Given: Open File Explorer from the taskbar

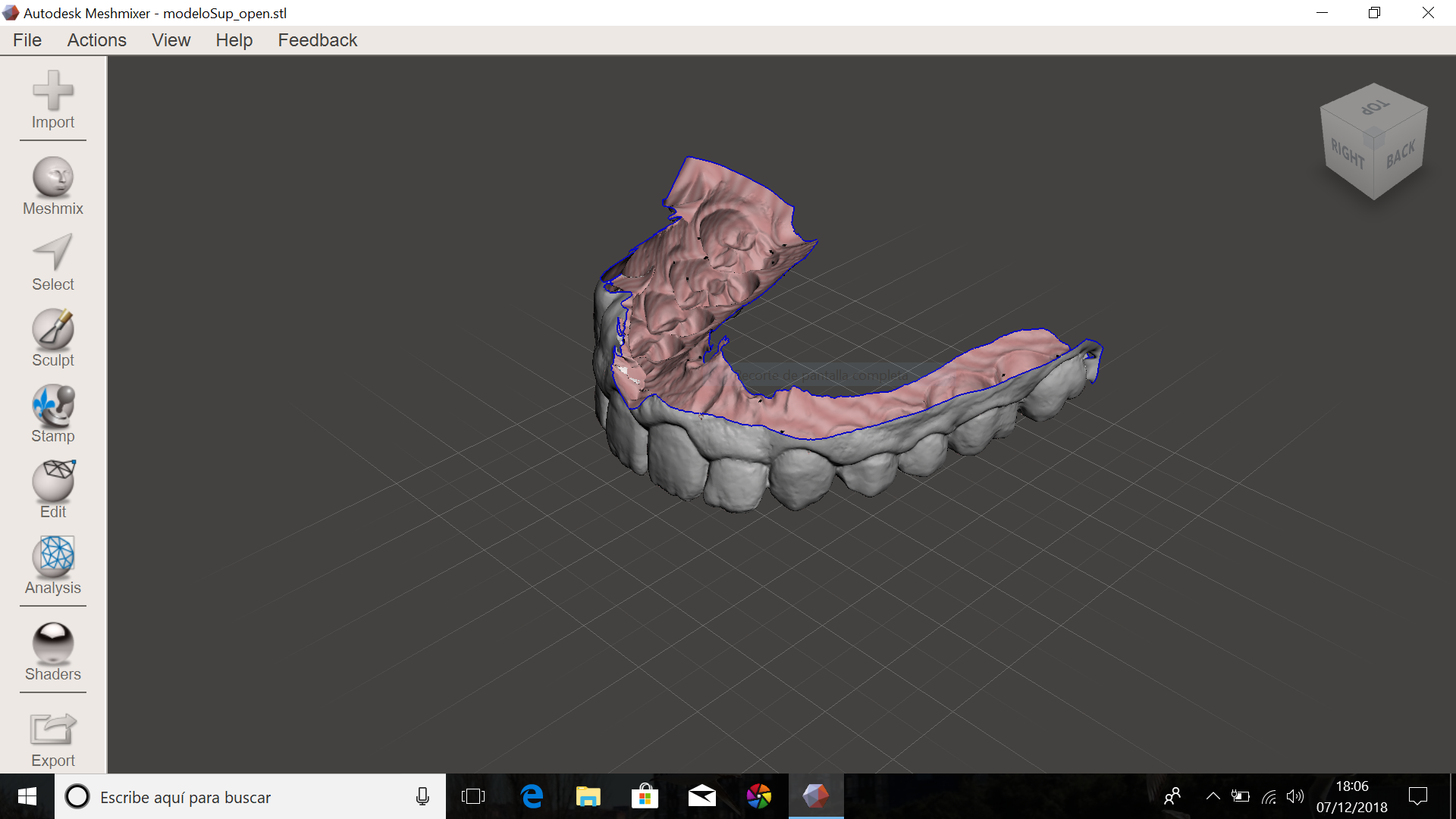Looking at the screenshot, I should tap(588, 796).
